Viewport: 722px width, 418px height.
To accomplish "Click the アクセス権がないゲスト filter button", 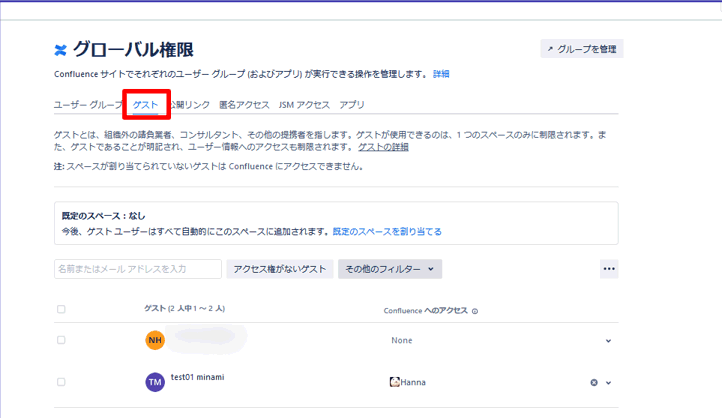I will point(280,269).
